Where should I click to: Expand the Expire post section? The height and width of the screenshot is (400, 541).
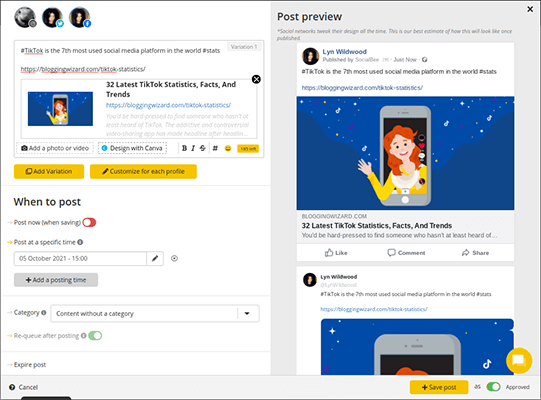[x=30, y=365]
